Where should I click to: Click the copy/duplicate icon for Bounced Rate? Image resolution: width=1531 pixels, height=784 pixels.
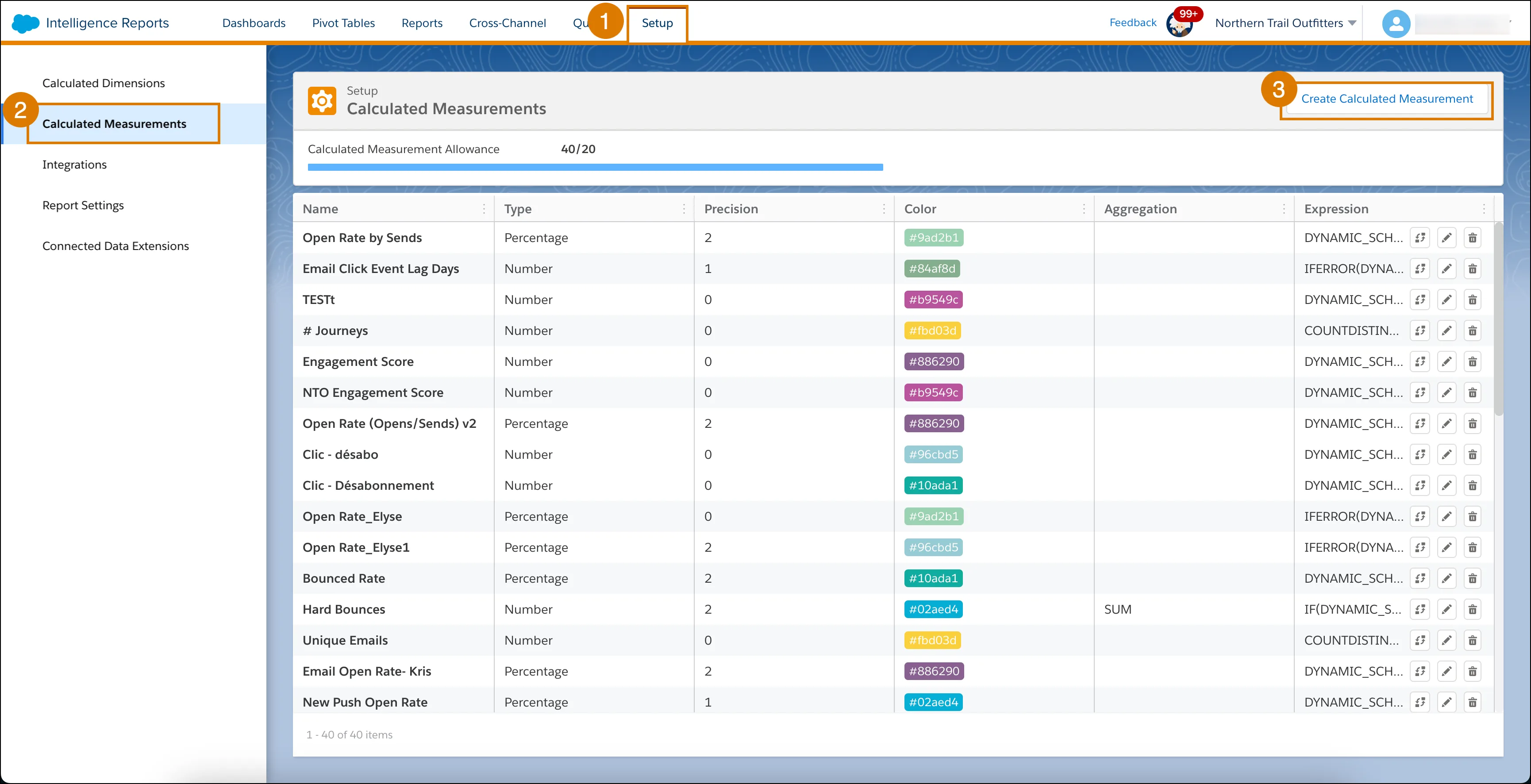pyautogui.click(x=1421, y=578)
